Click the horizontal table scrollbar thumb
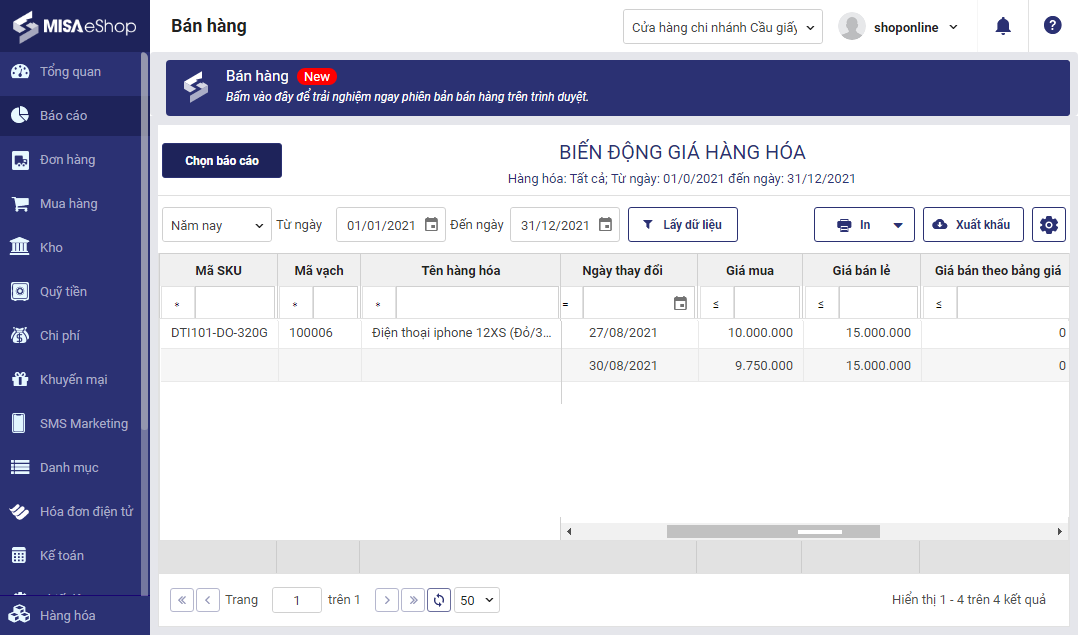 [x=773, y=531]
